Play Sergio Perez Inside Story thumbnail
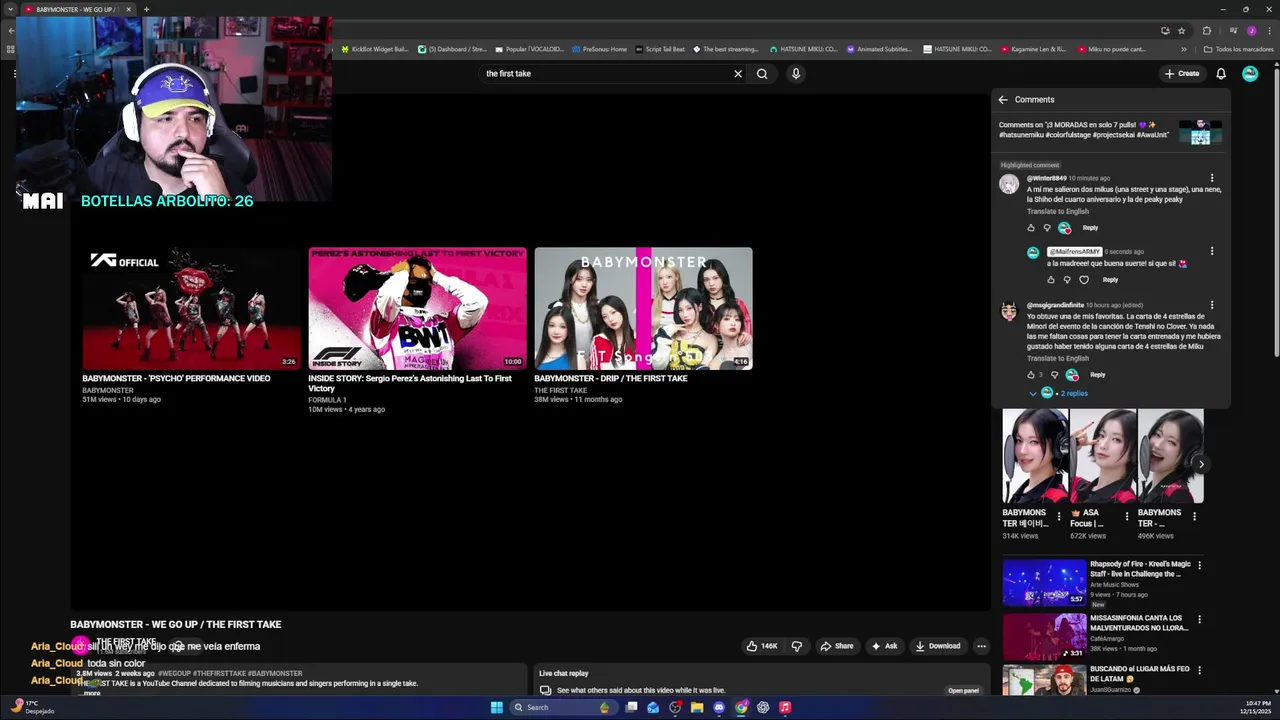Viewport: 1280px width, 720px height. pyautogui.click(x=417, y=309)
